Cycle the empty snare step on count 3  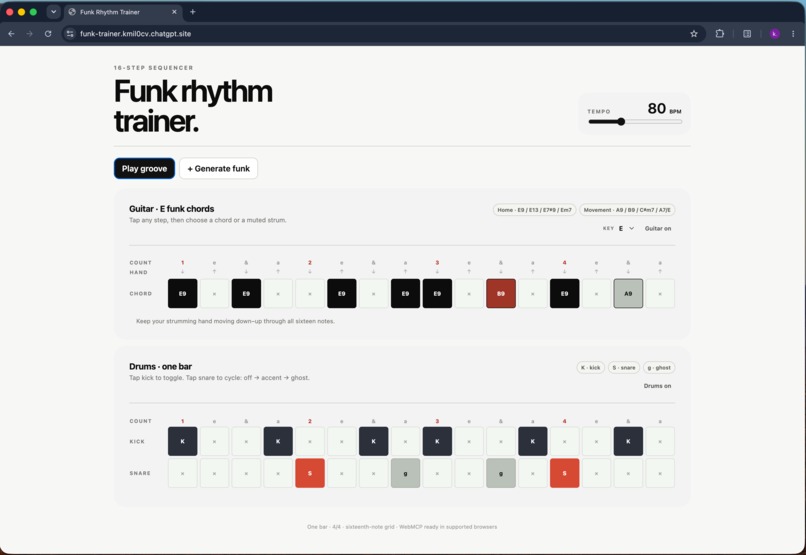pyautogui.click(x=437, y=473)
